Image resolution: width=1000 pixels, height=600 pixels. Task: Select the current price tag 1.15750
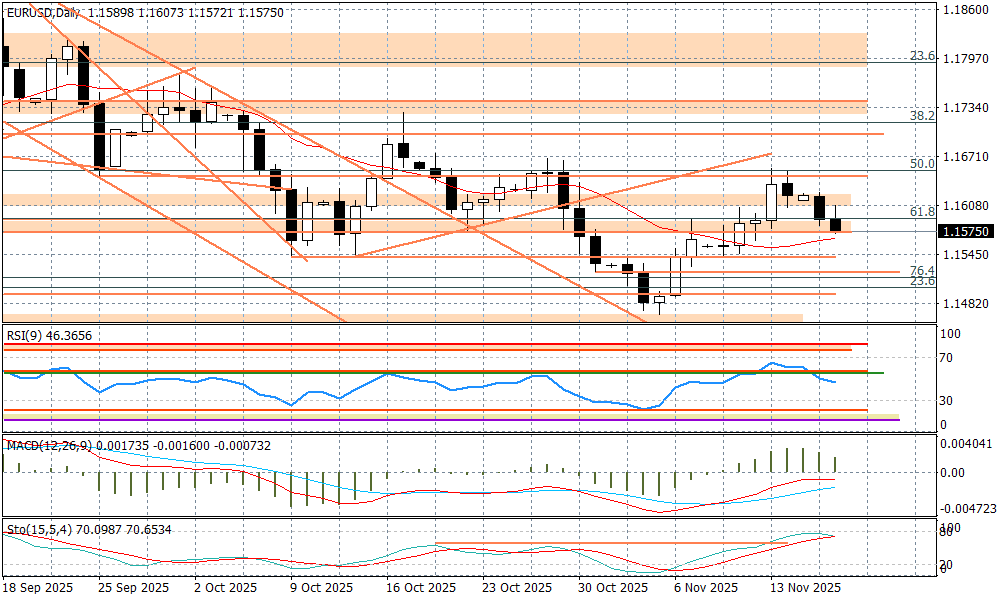pyautogui.click(x=967, y=231)
